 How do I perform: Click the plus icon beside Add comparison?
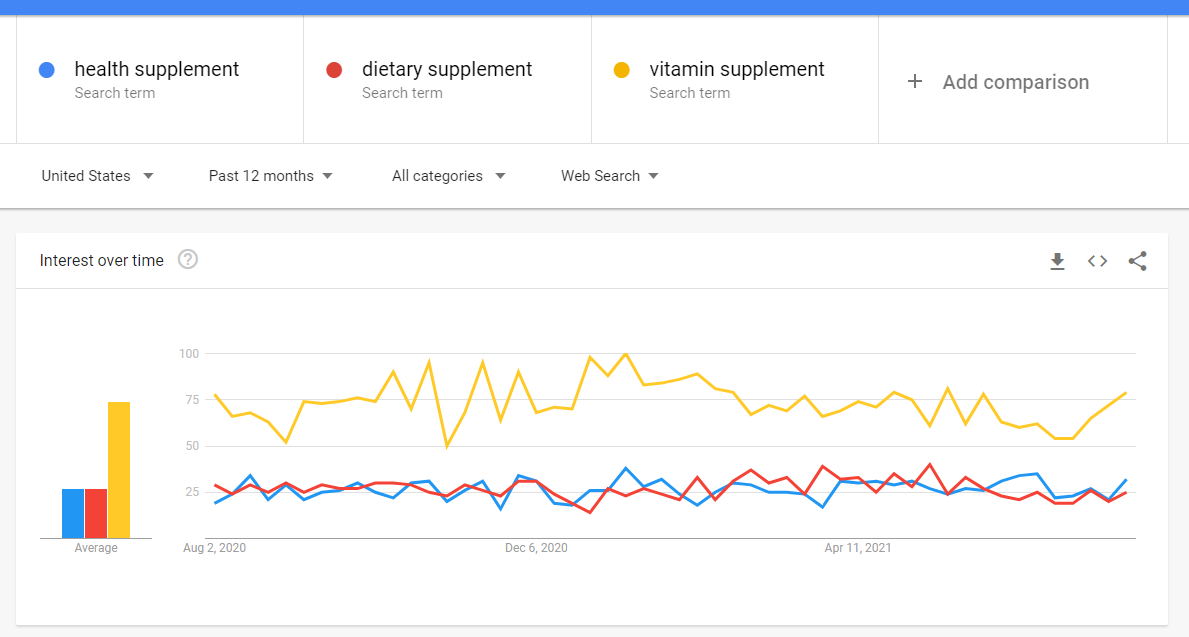click(x=915, y=81)
